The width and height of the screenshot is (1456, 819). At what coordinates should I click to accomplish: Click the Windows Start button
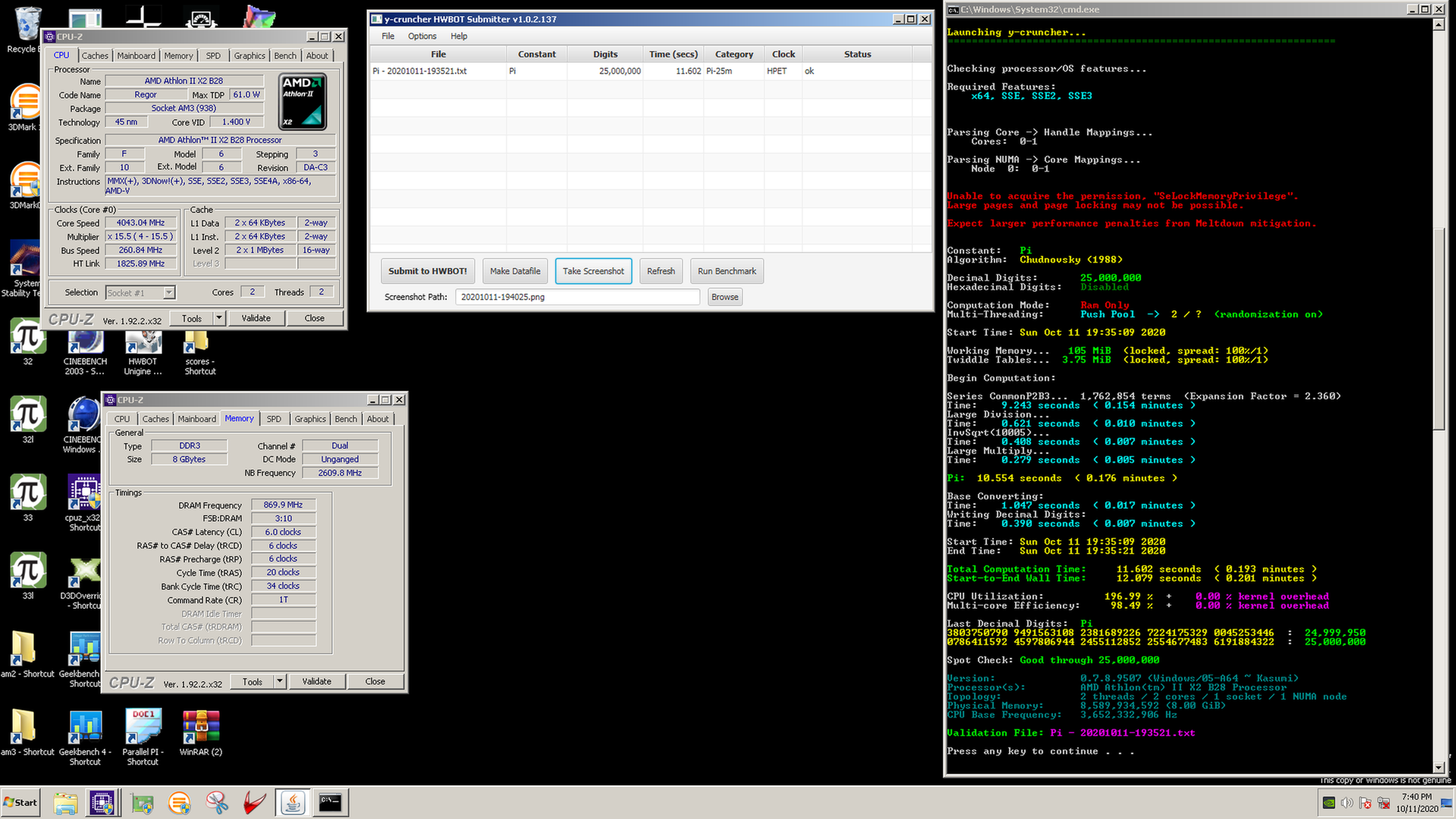click(x=20, y=802)
